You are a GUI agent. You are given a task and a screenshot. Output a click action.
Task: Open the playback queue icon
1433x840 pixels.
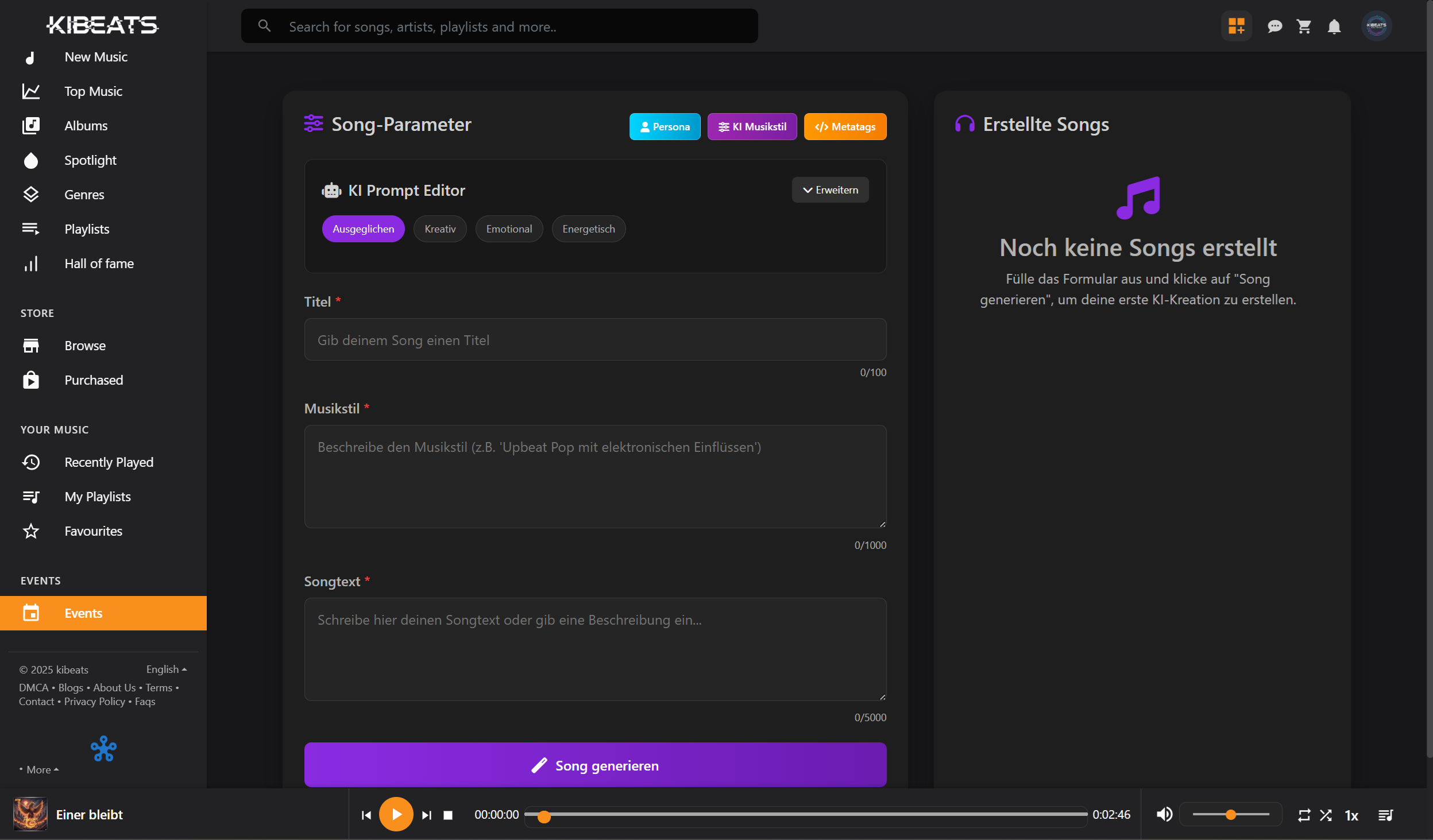pos(1385,815)
